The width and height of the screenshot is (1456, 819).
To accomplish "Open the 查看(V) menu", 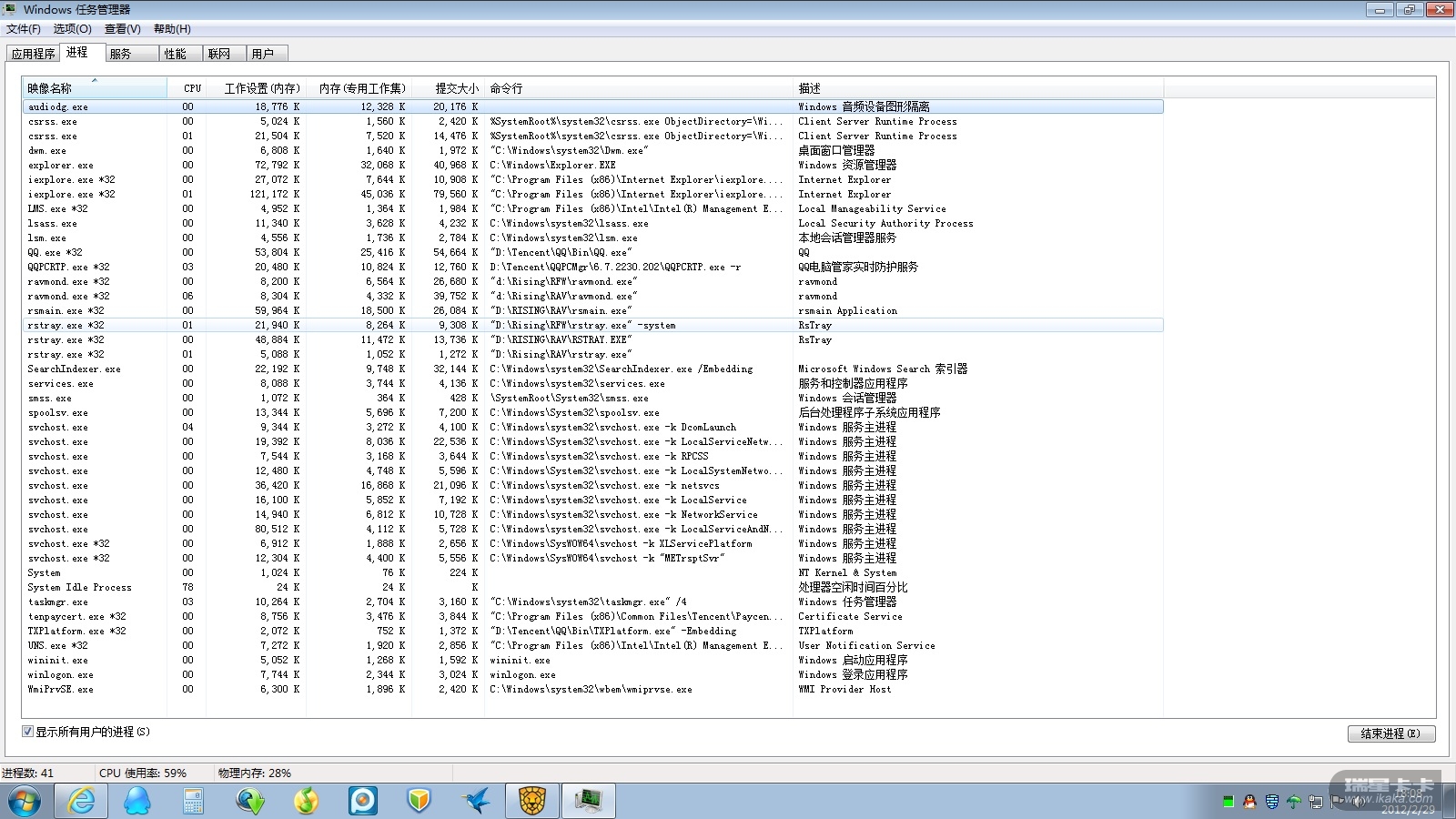I will click(123, 29).
